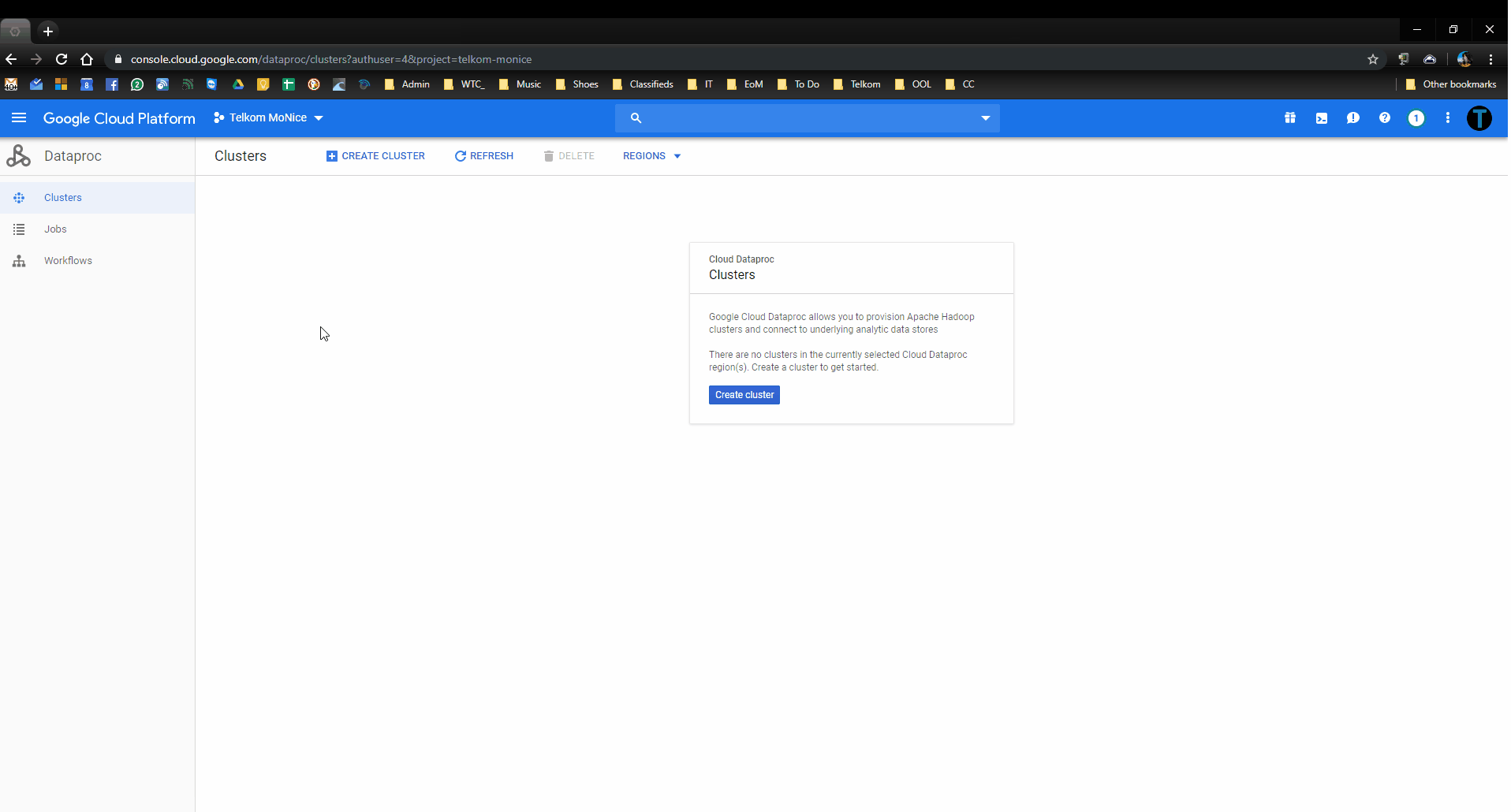Go to Jobs in the sidebar
This screenshot has height=812, width=1511.
coord(97,229)
